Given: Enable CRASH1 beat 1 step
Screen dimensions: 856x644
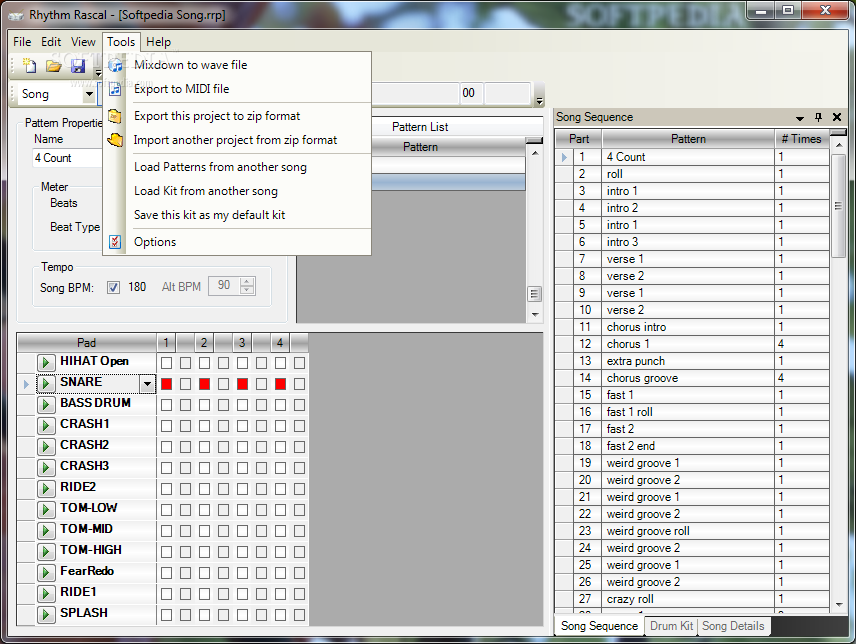Looking at the screenshot, I should point(167,426).
